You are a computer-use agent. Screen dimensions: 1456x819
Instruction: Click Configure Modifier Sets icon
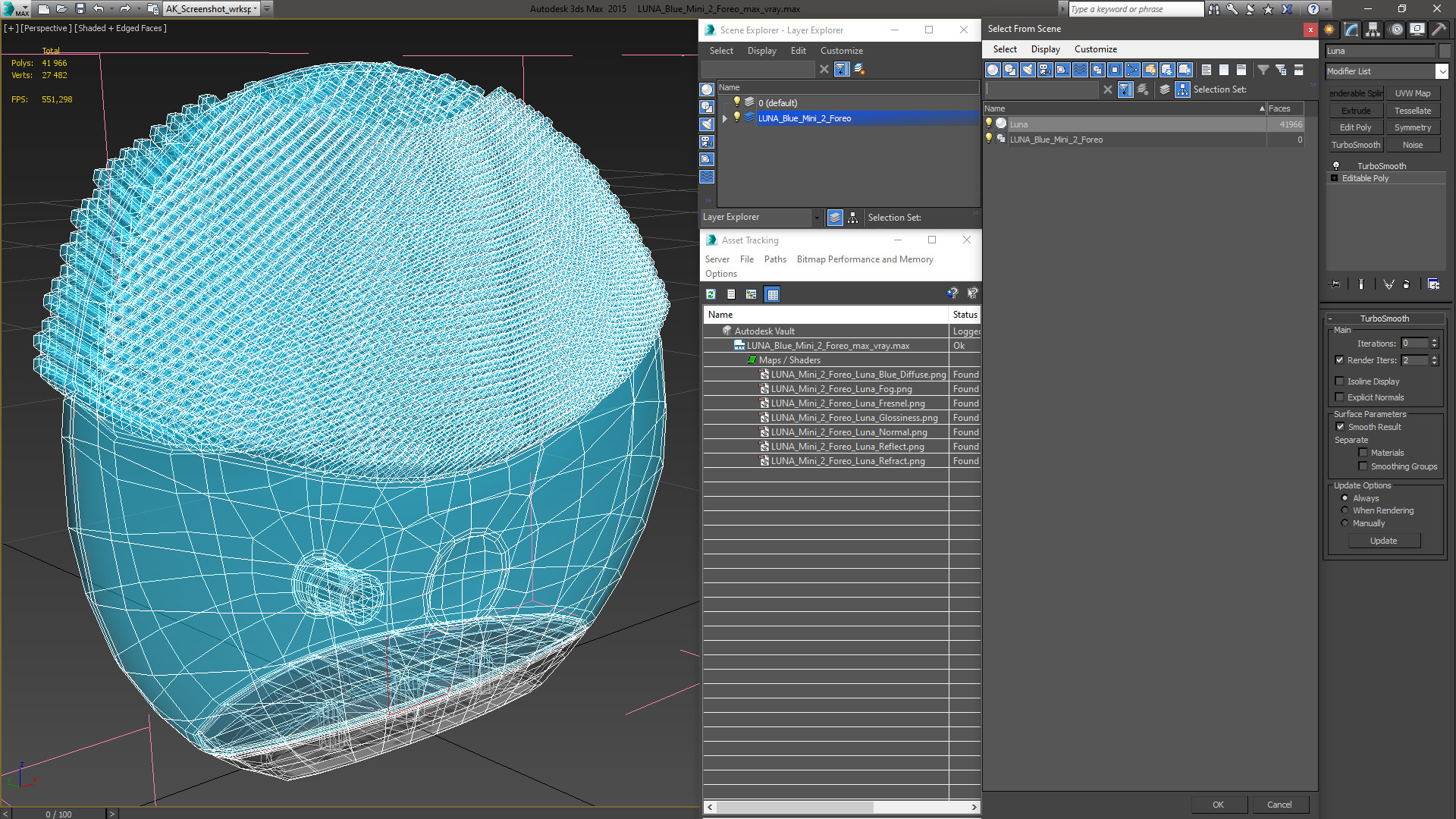1433,284
